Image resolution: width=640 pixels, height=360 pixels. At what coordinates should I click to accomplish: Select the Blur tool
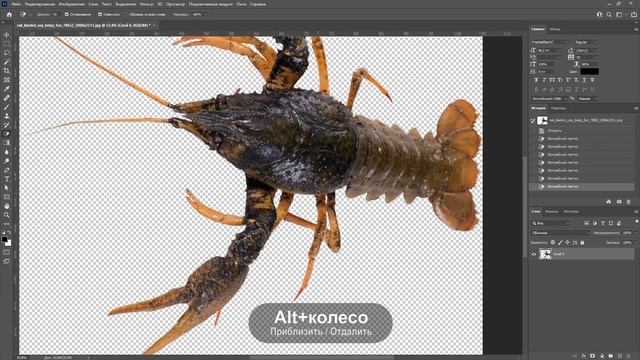coord(7,151)
